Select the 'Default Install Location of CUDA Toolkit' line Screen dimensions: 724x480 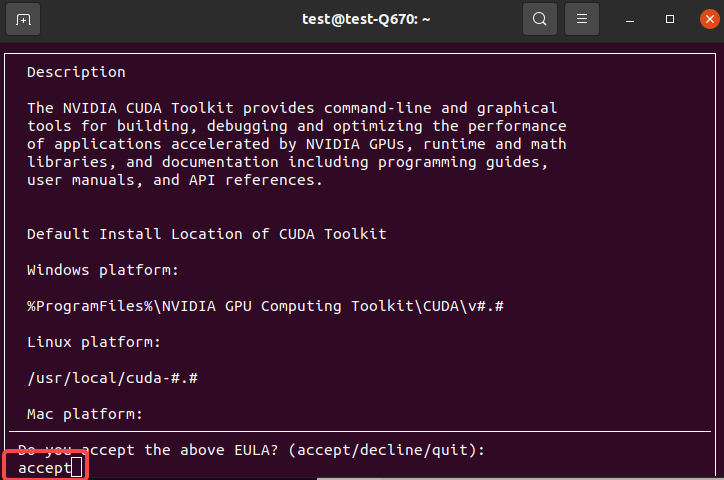[206, 234]
